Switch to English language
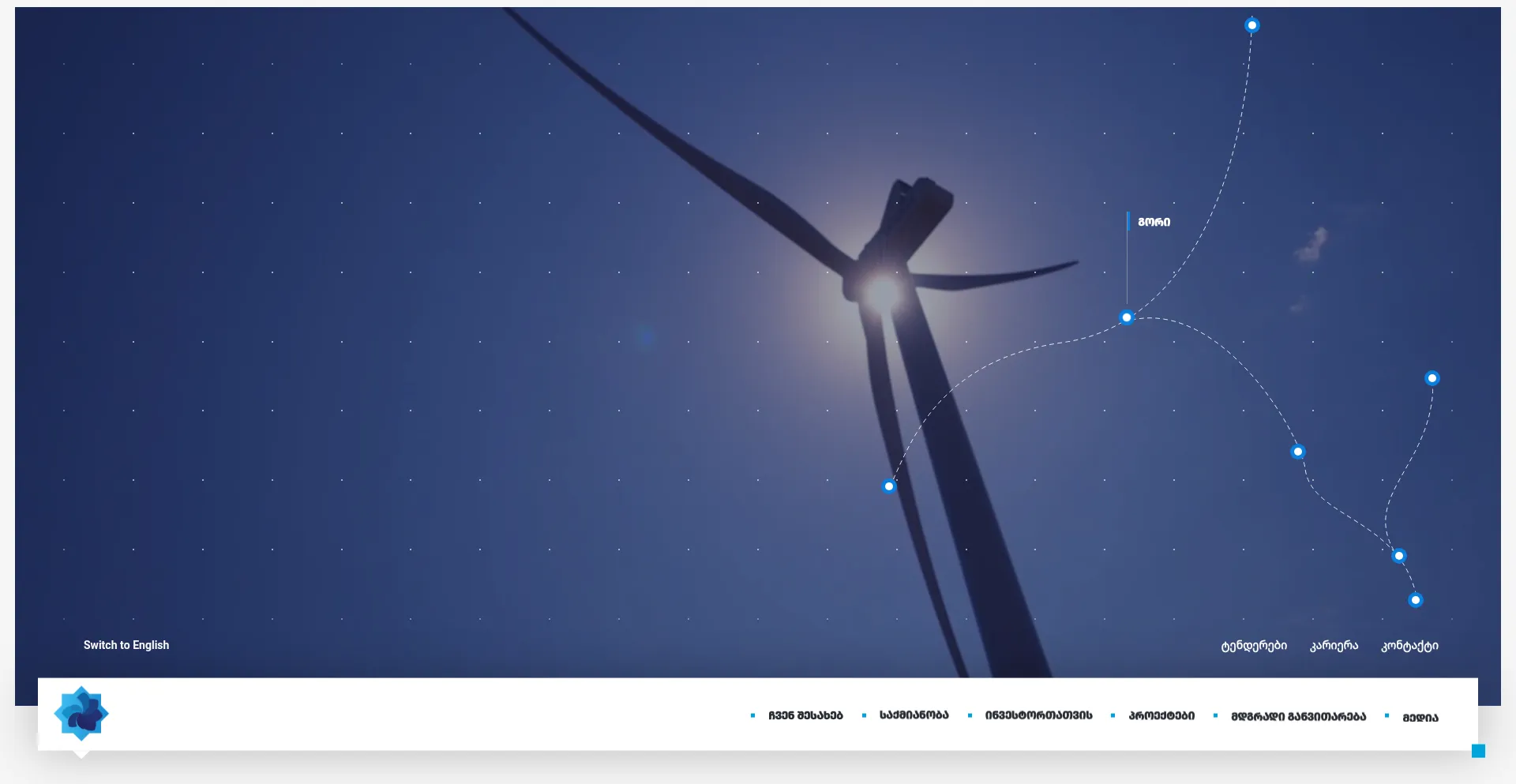The image size is (1516, 784). (x=126, y=645)
